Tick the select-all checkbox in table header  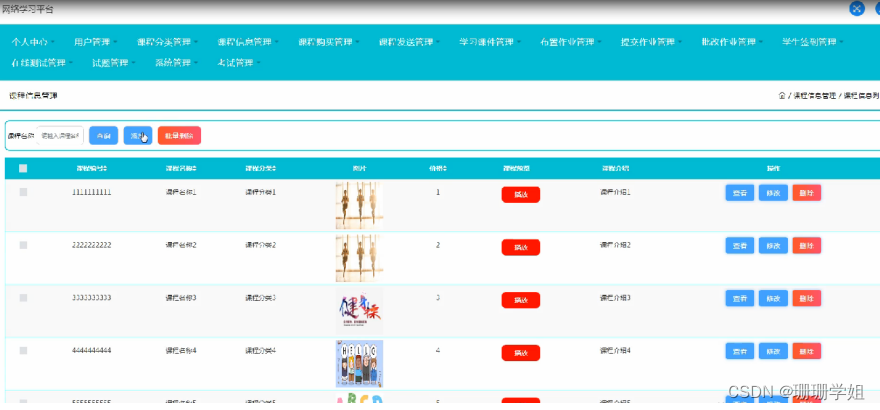click(x=23, y=168)
